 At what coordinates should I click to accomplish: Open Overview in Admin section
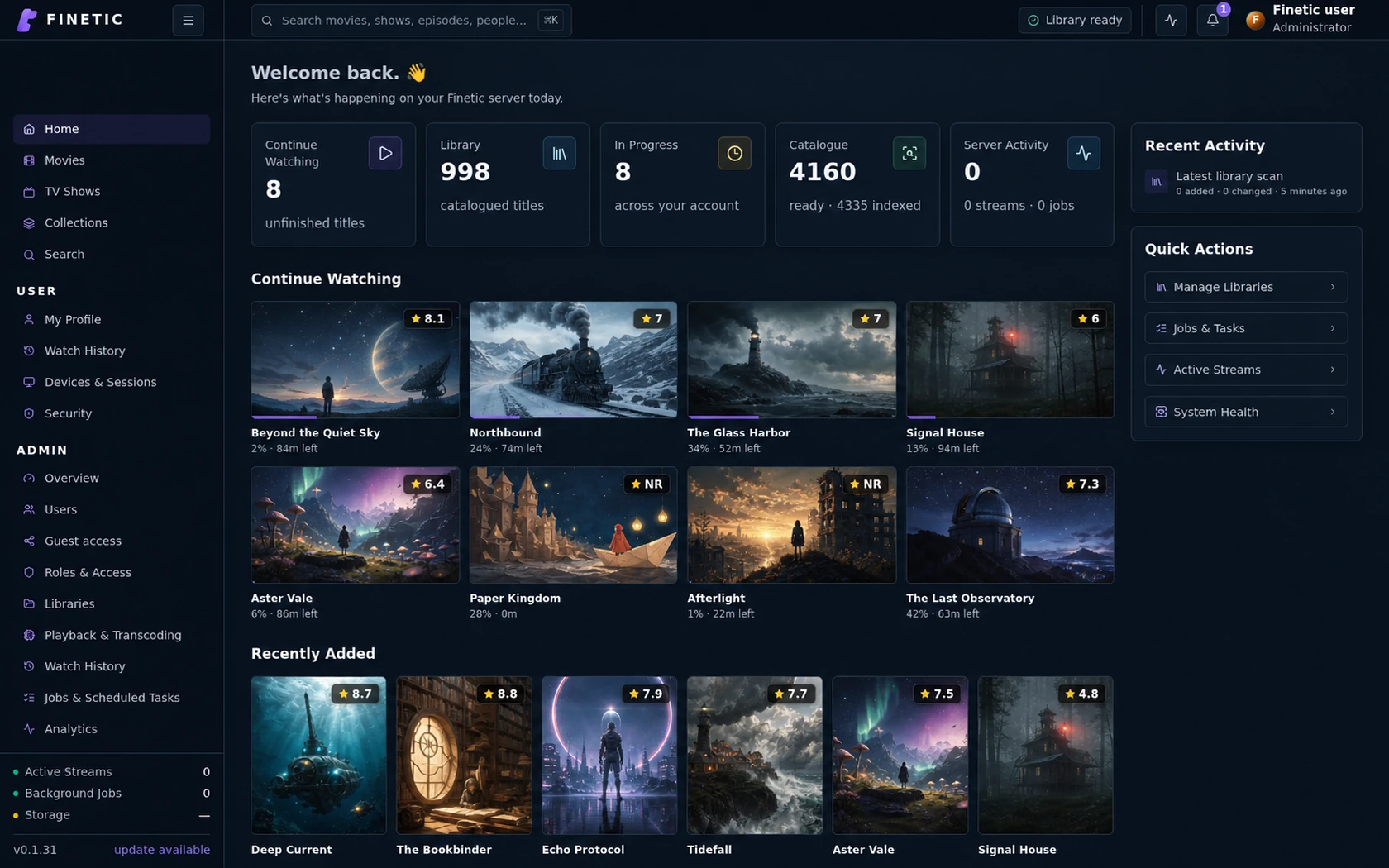[112, 478]
